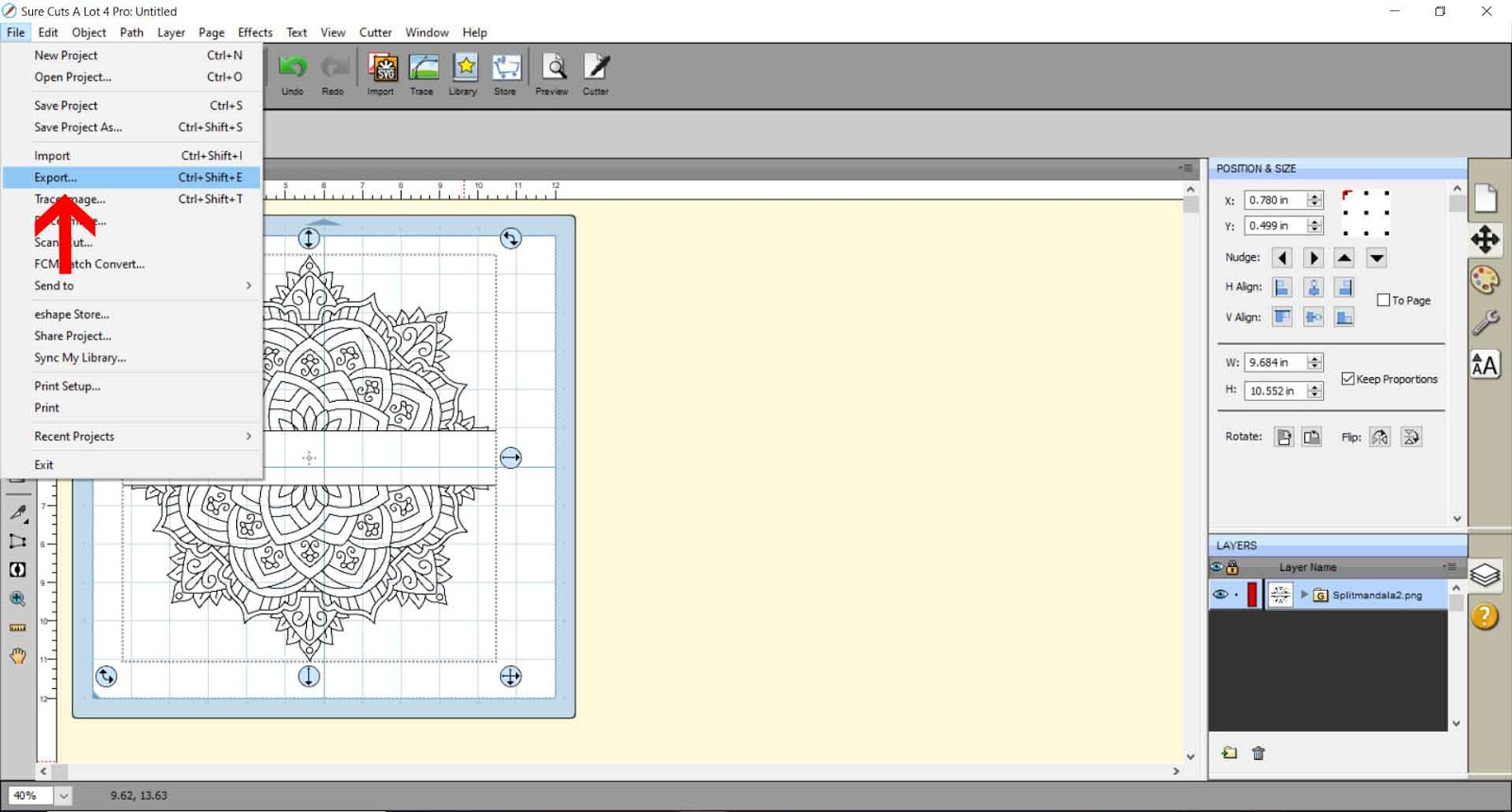Adjust the X position stepper
Image resolution: width=1512 pixels, height=812 pixels.
(1314, 200)
